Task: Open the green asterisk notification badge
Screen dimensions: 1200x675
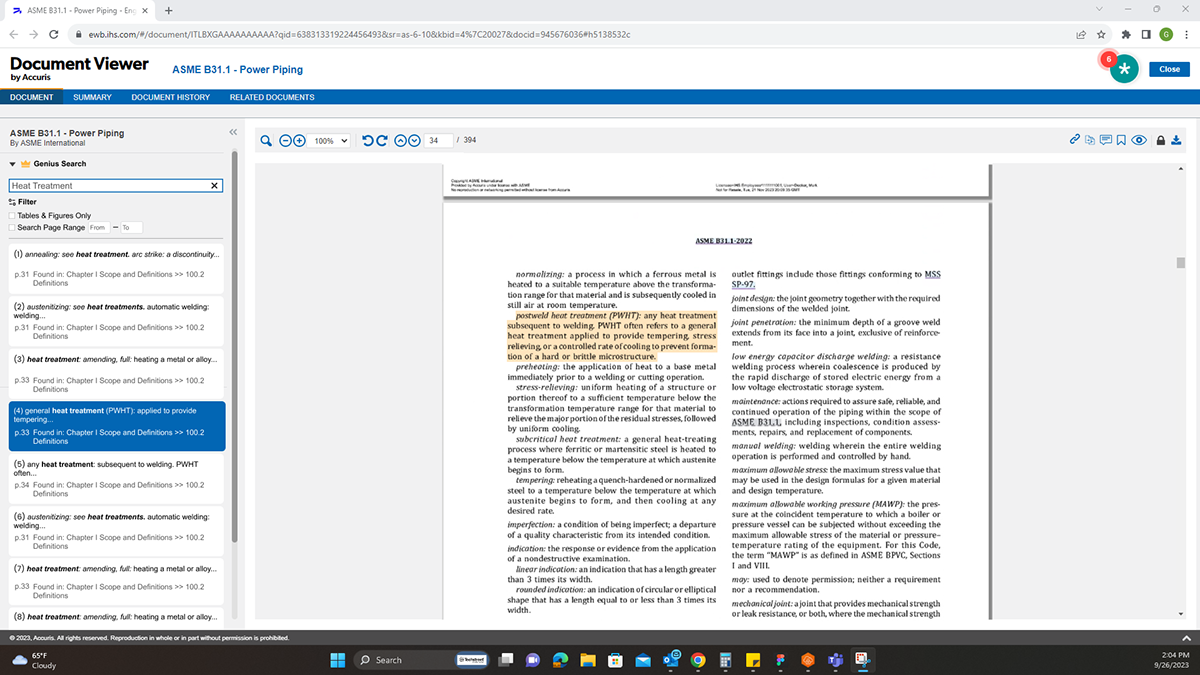Action: click(x=1125, y=69)
